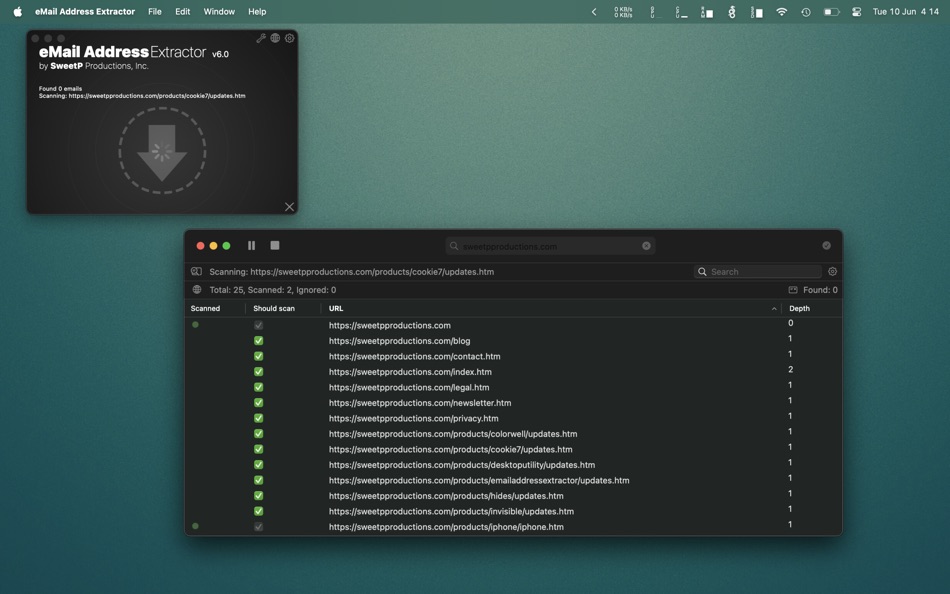Select the privacy.htm URL row
This screenshot has width=950, height=594.
513,418
